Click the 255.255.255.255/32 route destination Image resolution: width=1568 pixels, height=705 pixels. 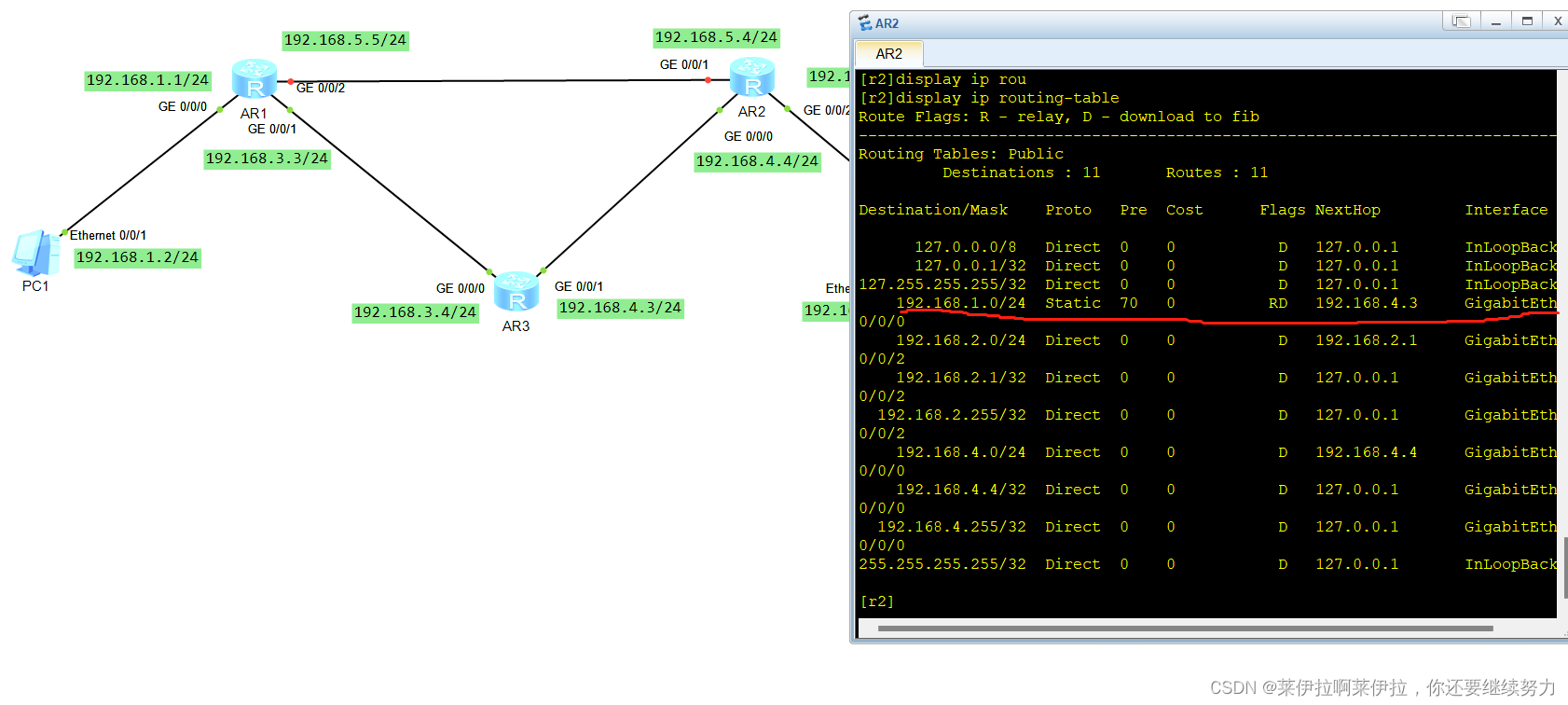click(942, 564)
